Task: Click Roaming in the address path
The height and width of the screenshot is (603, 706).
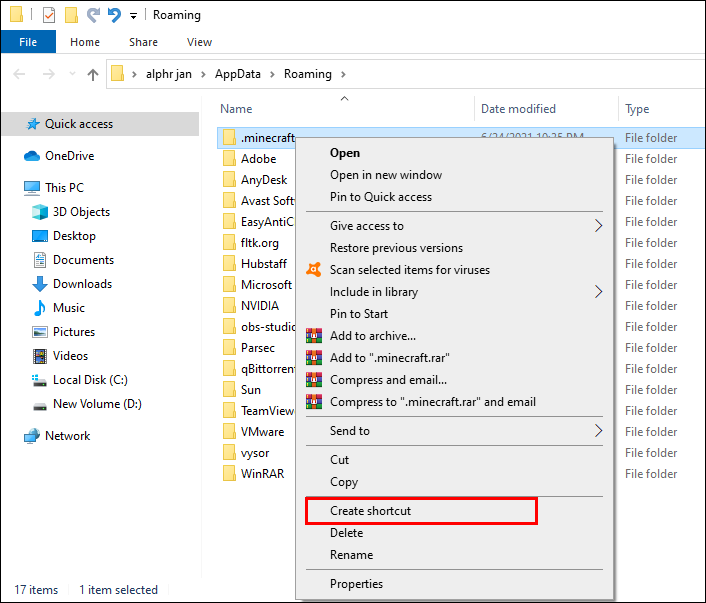Action: point(308,74)
